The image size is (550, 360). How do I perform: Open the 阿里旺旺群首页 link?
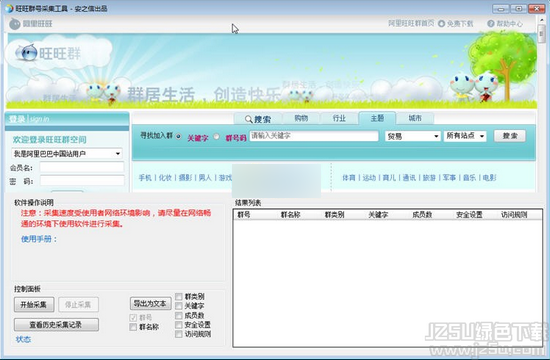tap(411, 24)
